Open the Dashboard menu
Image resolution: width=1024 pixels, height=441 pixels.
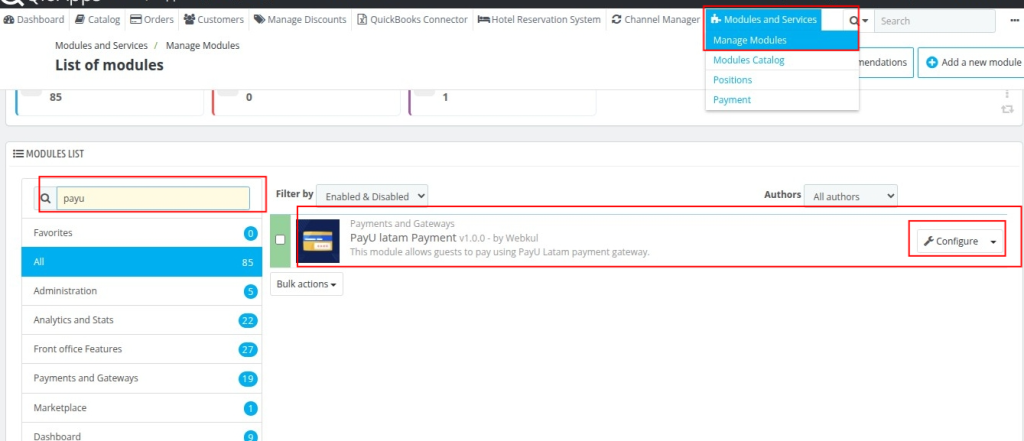click(x=34, y=20)
